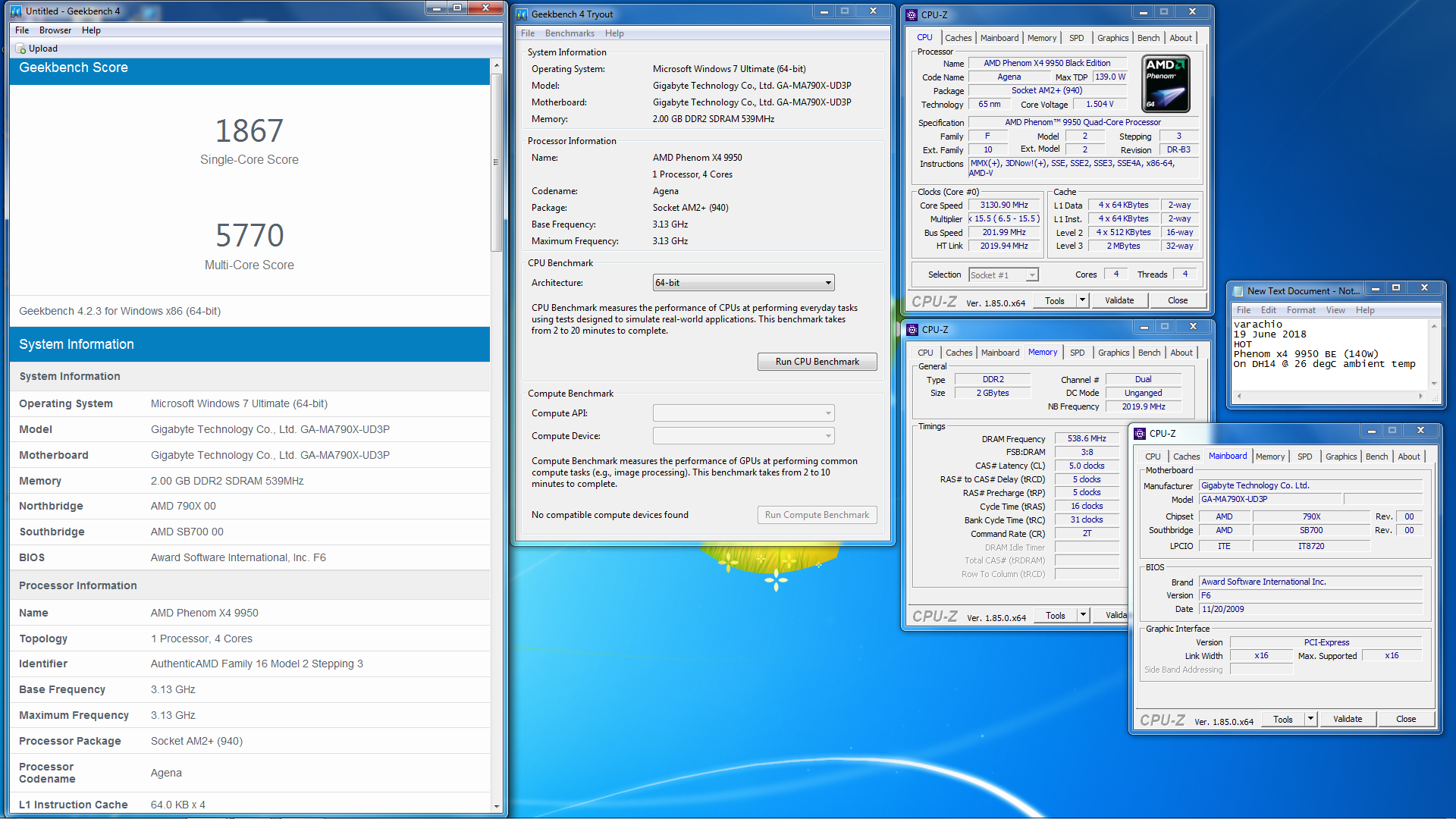Click Close in Mainboard CPU-Z window
The height and width of the screenshot is (819, 1456).
point(1405,719)
